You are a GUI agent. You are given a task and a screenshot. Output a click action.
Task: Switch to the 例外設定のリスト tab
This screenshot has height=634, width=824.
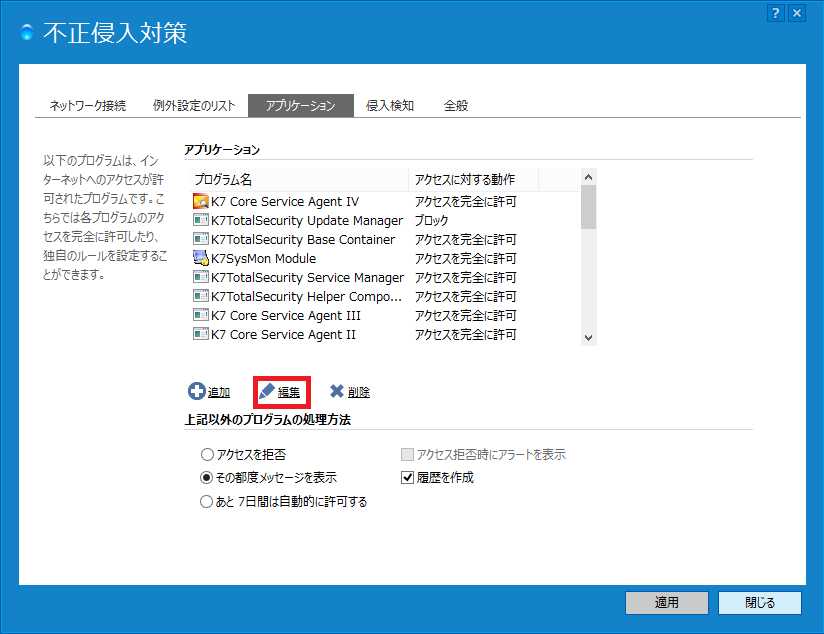[x=194, y=106]
